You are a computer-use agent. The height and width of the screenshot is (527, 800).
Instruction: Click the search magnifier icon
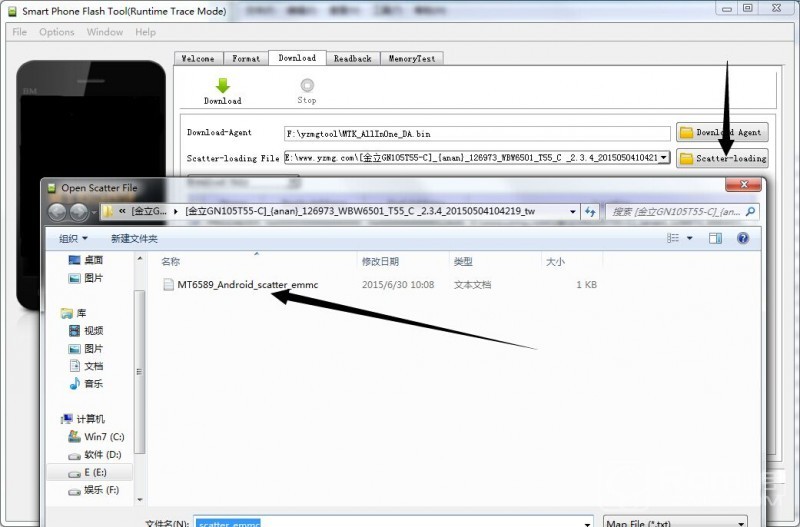pyautogui.click(x=751, y=212)
